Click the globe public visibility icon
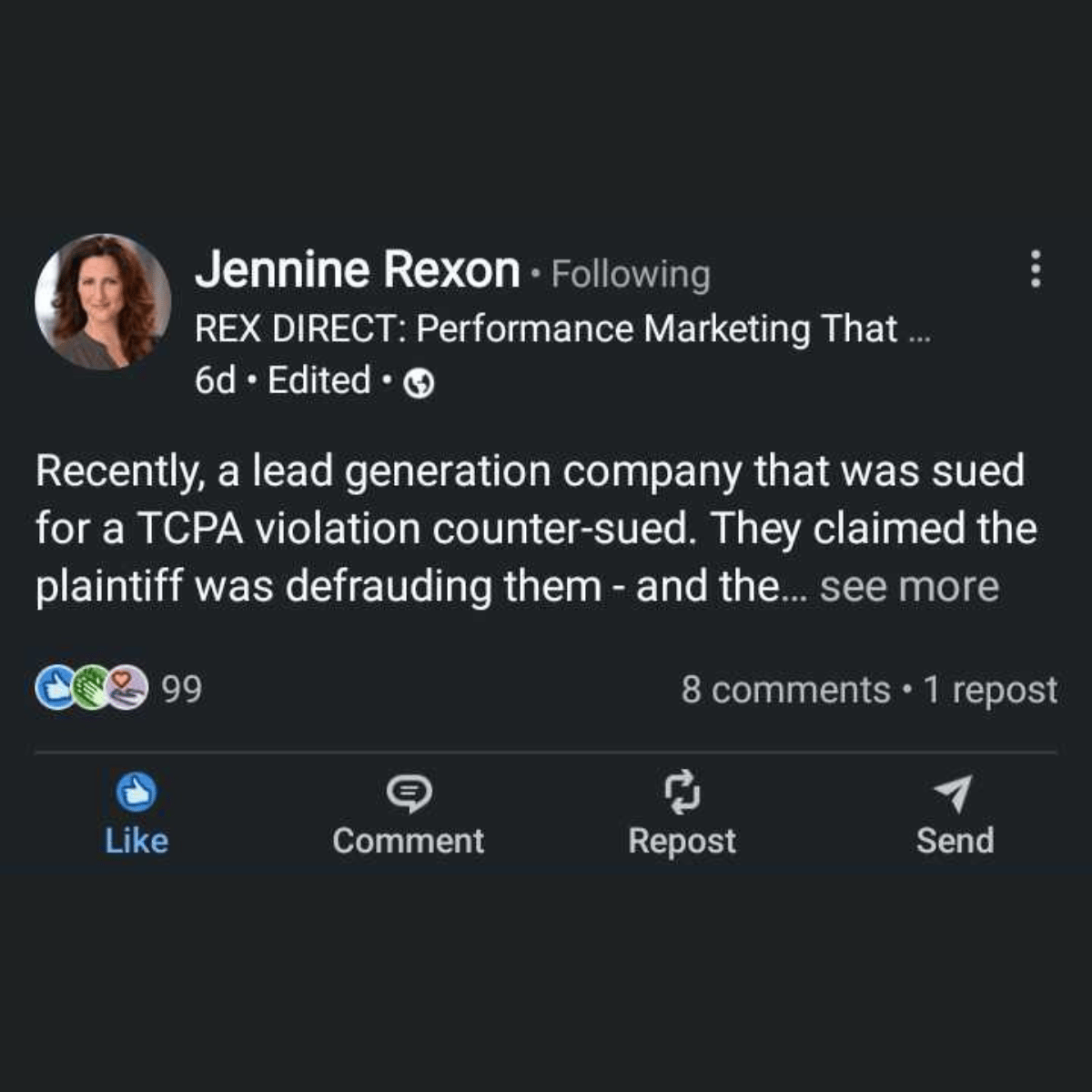 (x=419, y=384)
